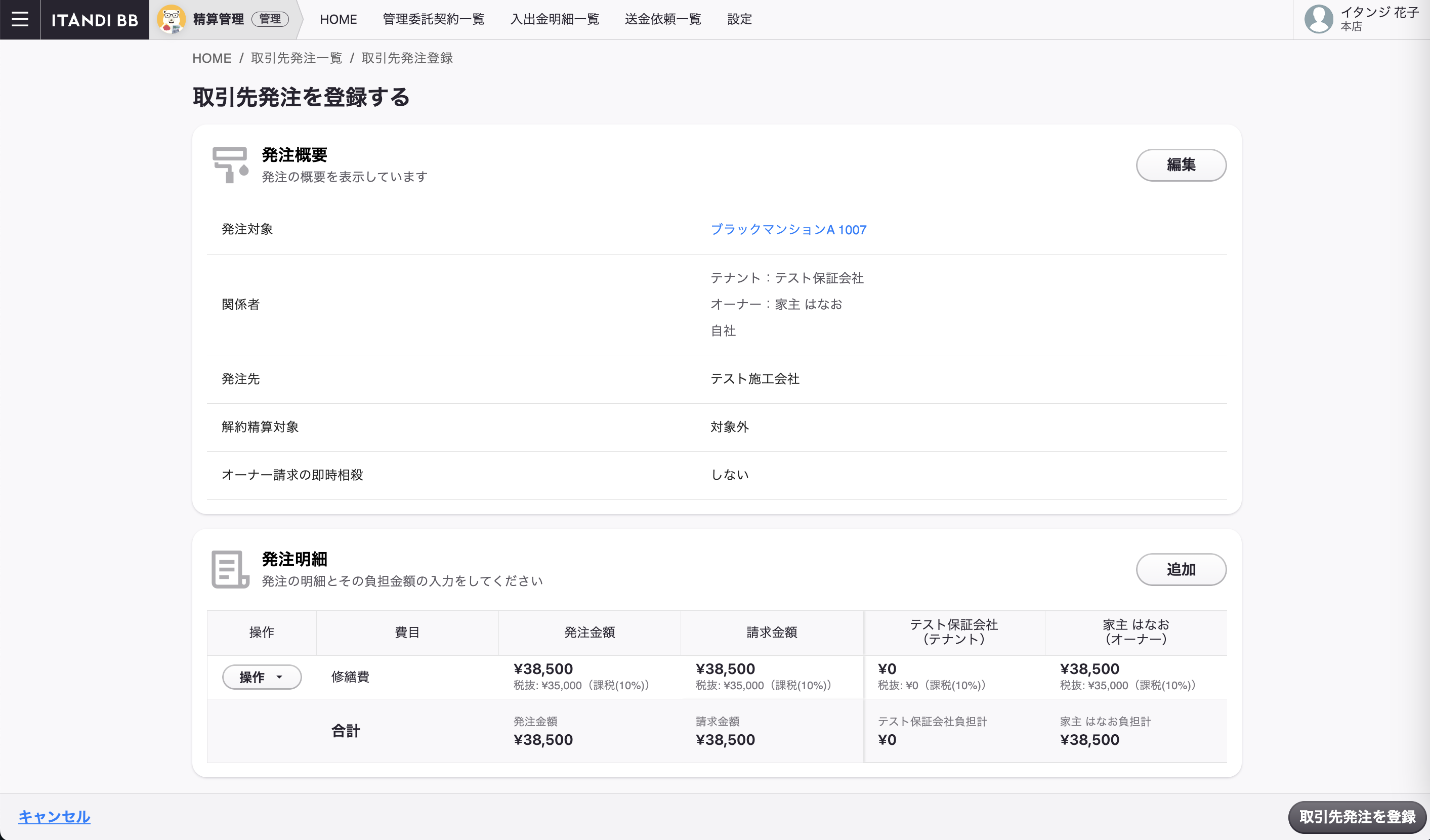Expand the 操作 dropdown for 修繕費
1430x840 pixels.
262,677
